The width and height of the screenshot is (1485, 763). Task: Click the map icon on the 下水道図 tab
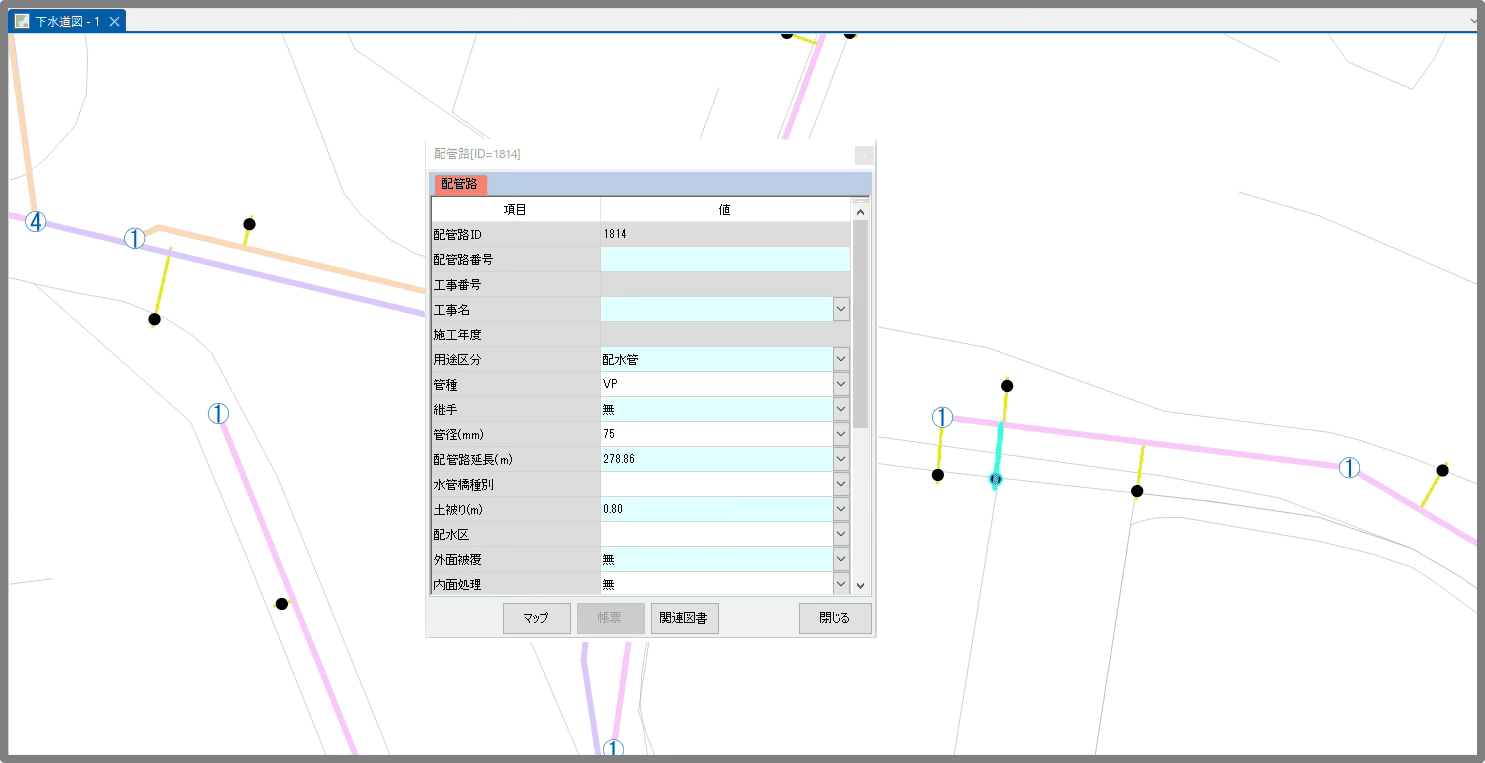click(x=22, y=21)
